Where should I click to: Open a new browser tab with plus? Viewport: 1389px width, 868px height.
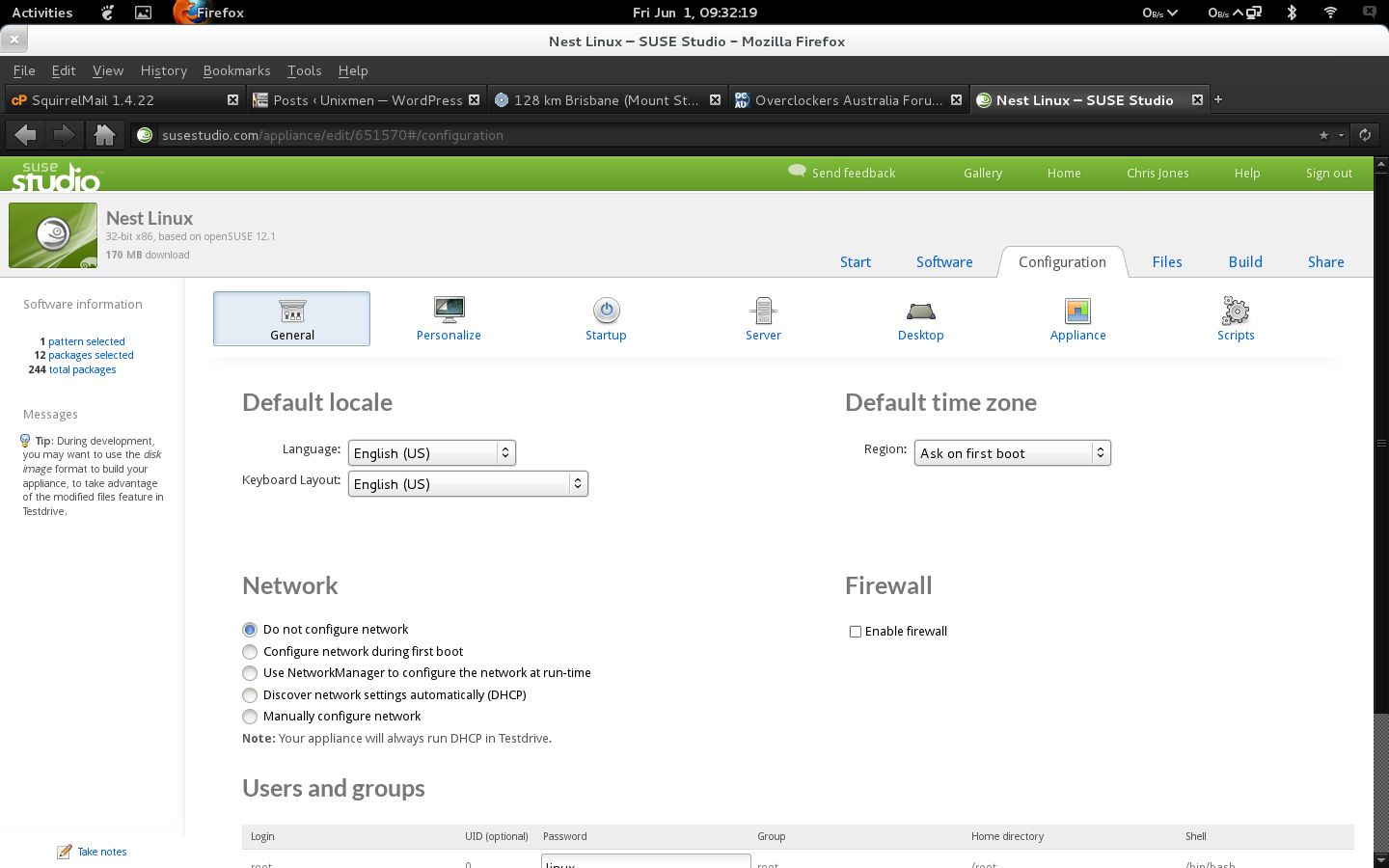point(1218,99)
